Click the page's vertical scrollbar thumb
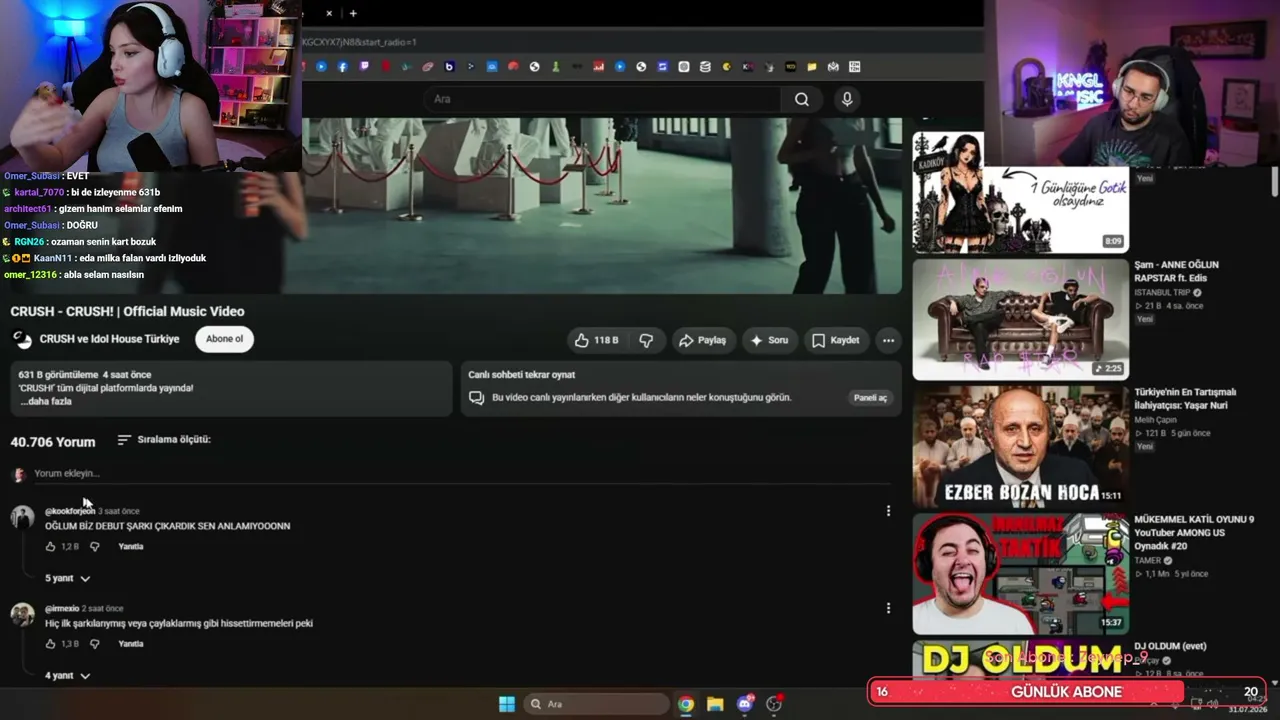Viewport: 1280px width, 720px height. point(1275,182)
